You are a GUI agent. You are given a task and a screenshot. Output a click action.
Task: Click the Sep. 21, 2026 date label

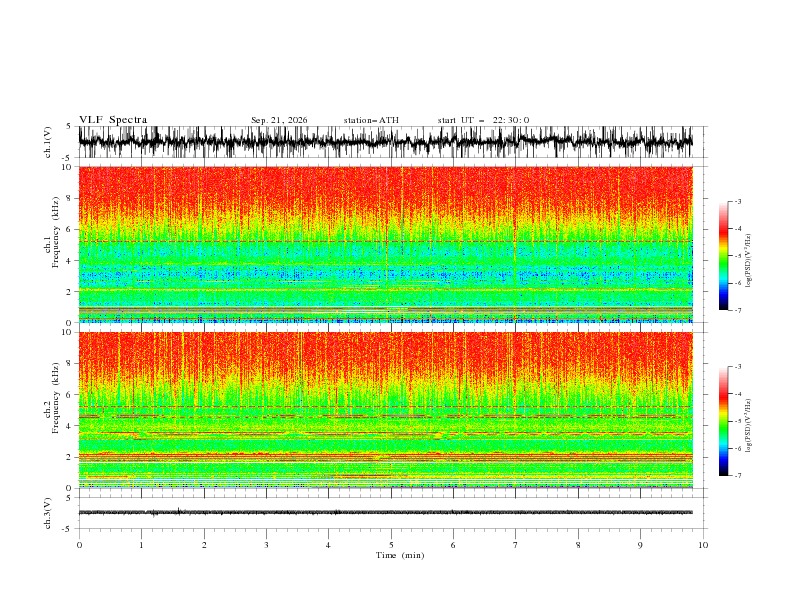279,120
